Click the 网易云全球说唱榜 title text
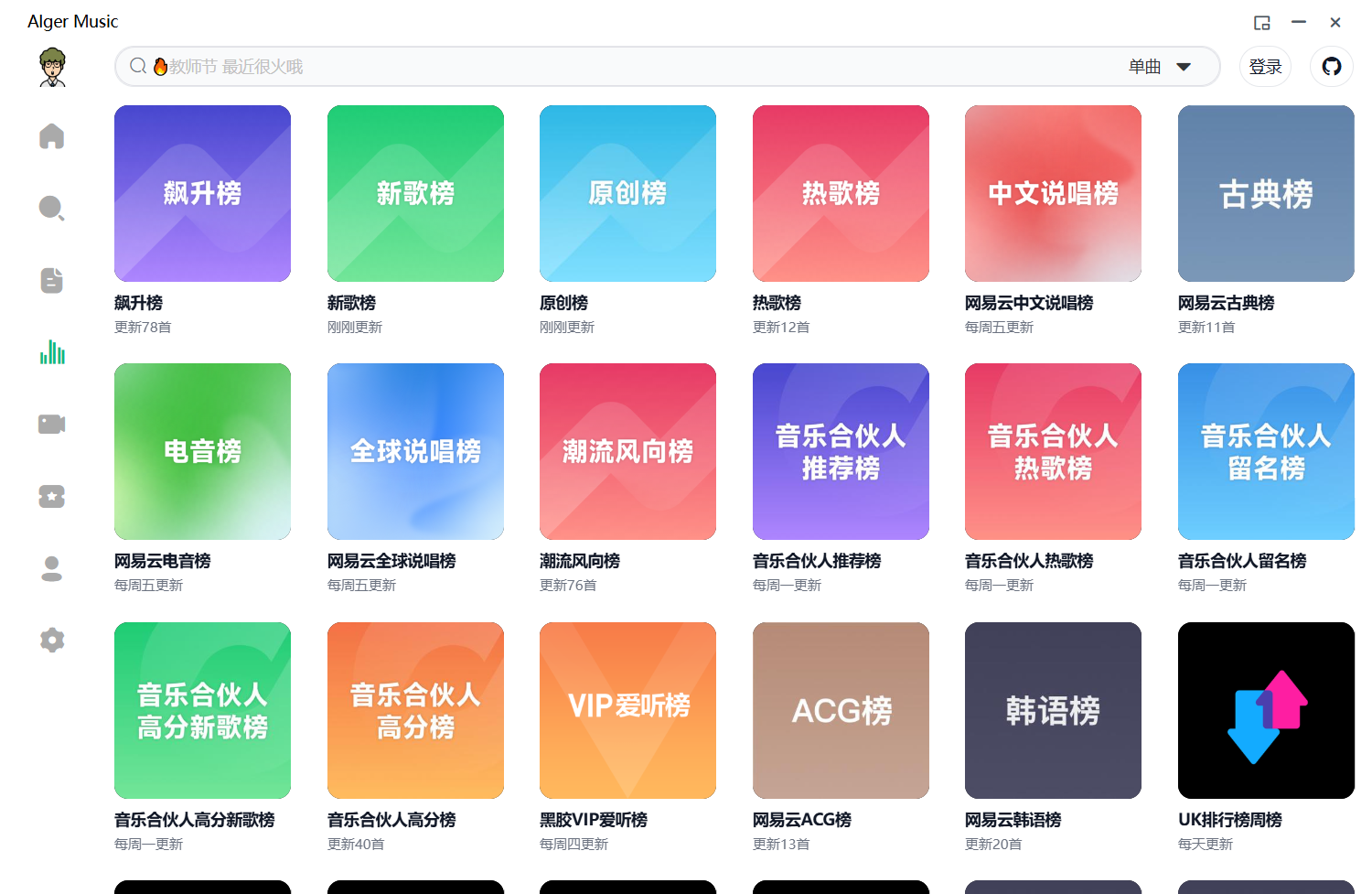The height and width of the screenshot is (894, 1372). coord(391,561)
